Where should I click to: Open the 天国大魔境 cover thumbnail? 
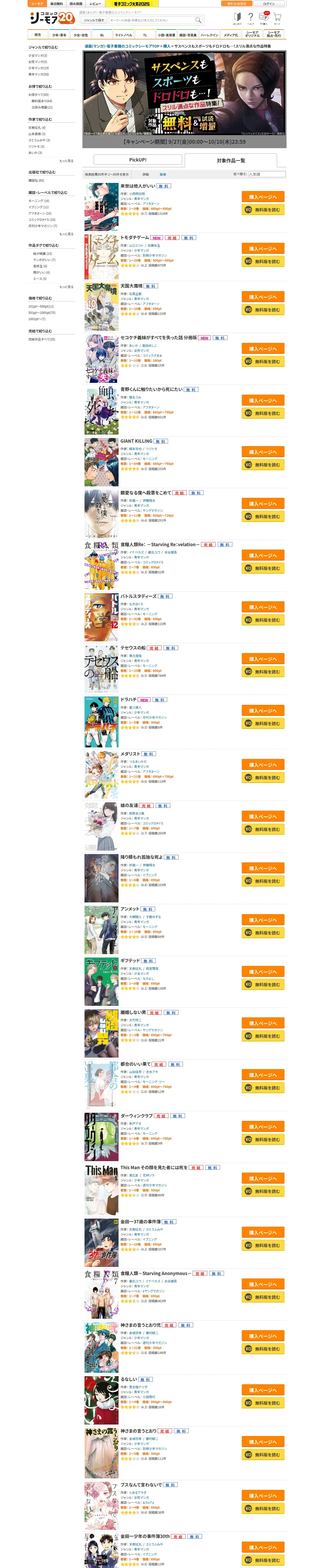click(101, 307)
